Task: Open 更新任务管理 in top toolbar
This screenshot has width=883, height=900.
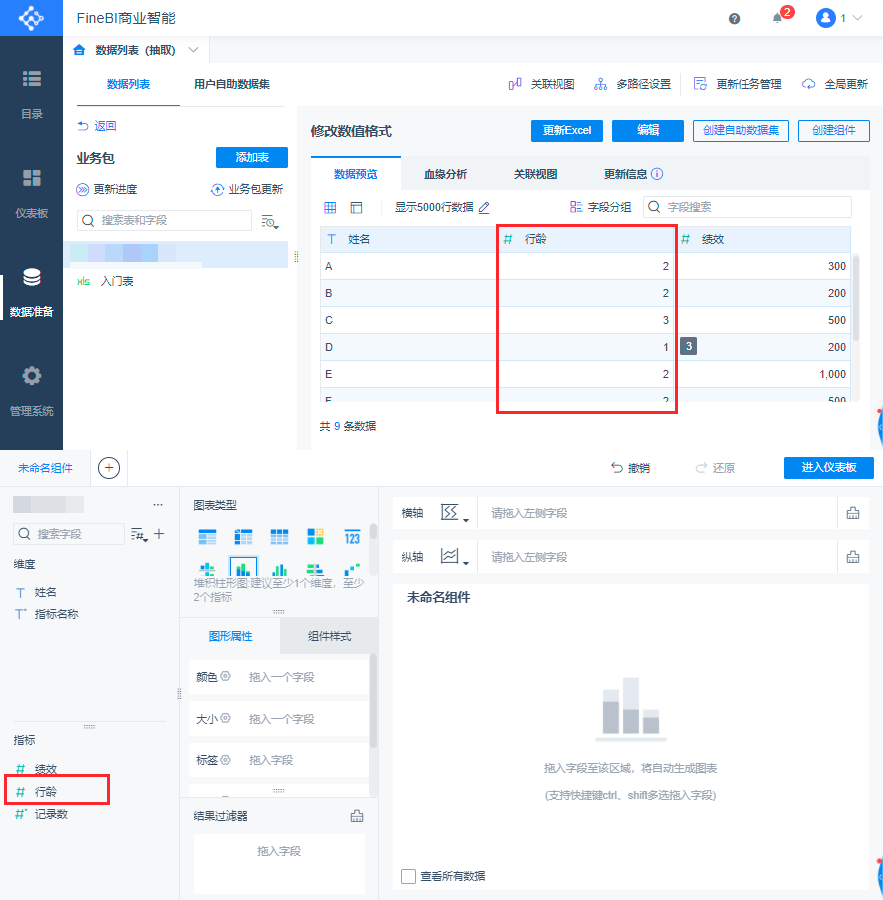Action: pyautogui.click(x=737, y=84)
